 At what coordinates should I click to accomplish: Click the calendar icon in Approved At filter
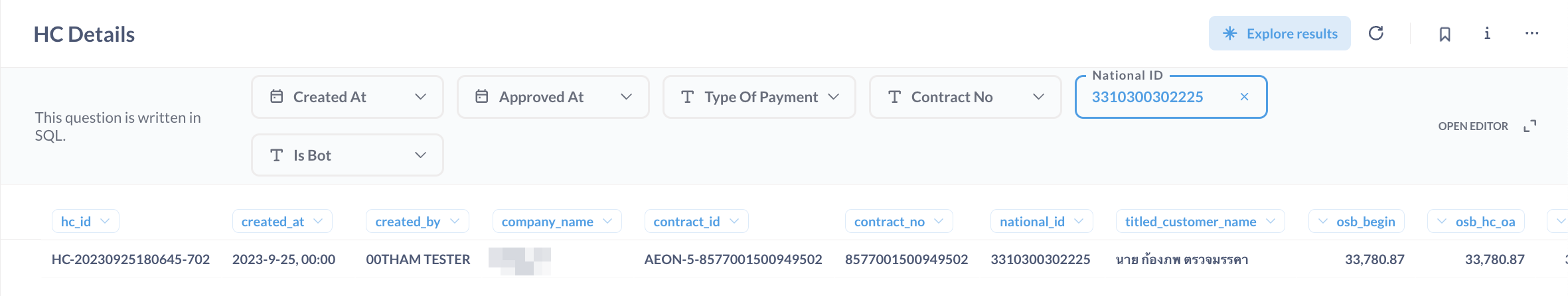(482, 97)
